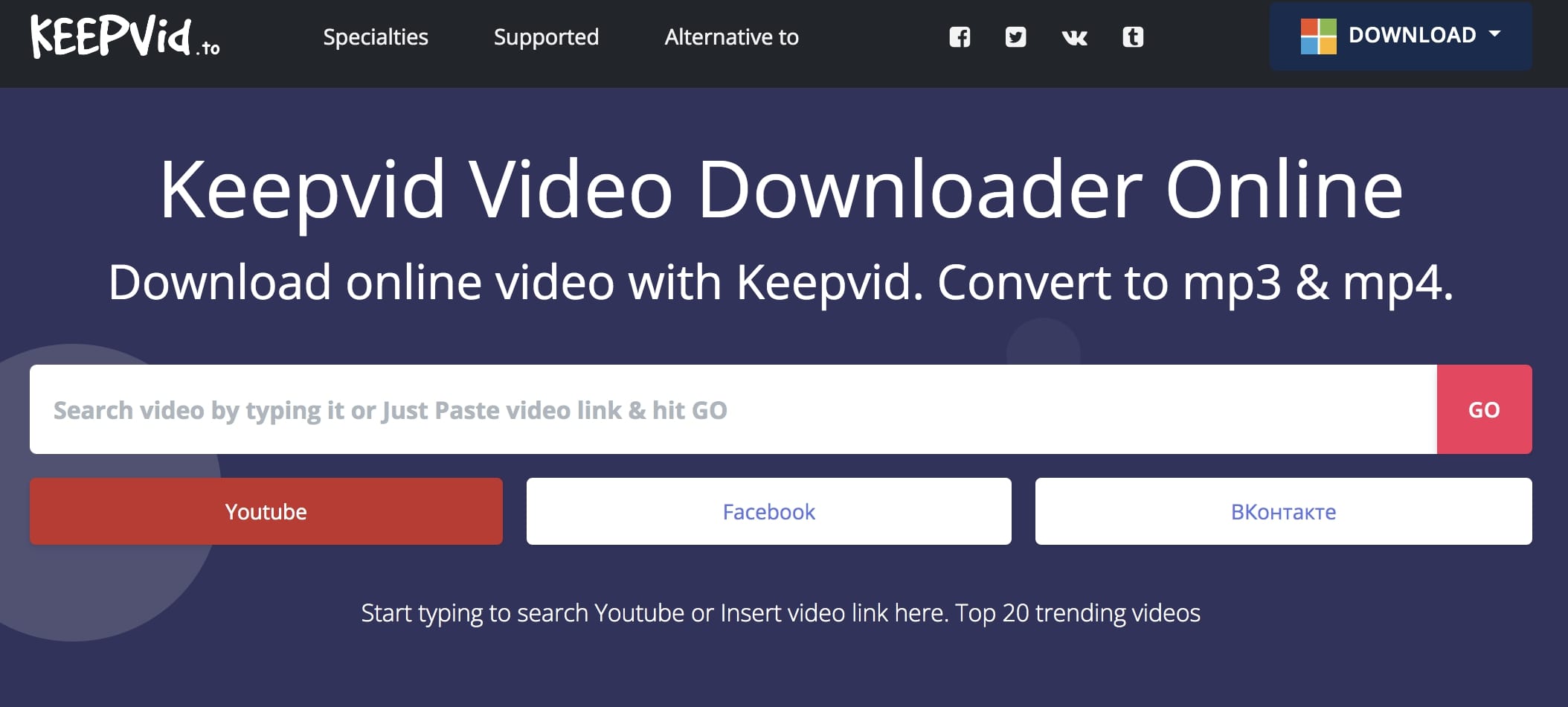
Task: Select ВКонтакте as the download source
Action: tap(1282, 511)
